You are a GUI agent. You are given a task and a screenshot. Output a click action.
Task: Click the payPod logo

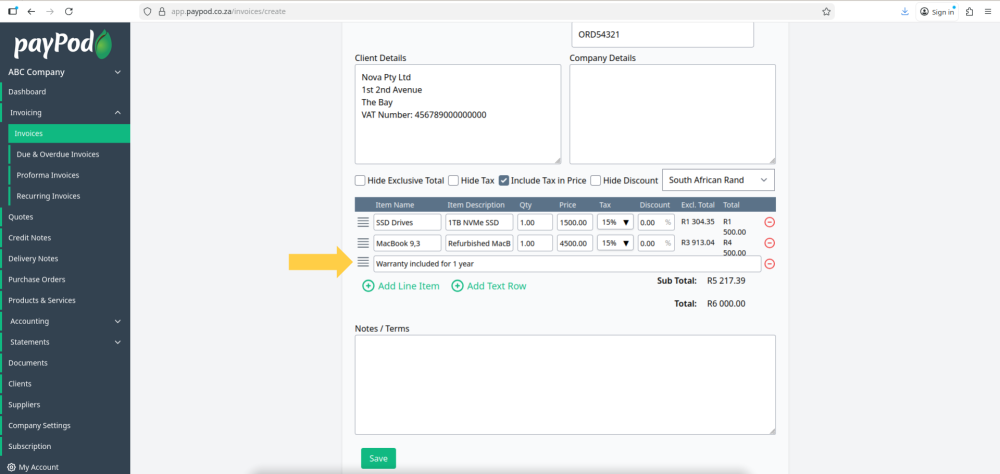point(64,45)
